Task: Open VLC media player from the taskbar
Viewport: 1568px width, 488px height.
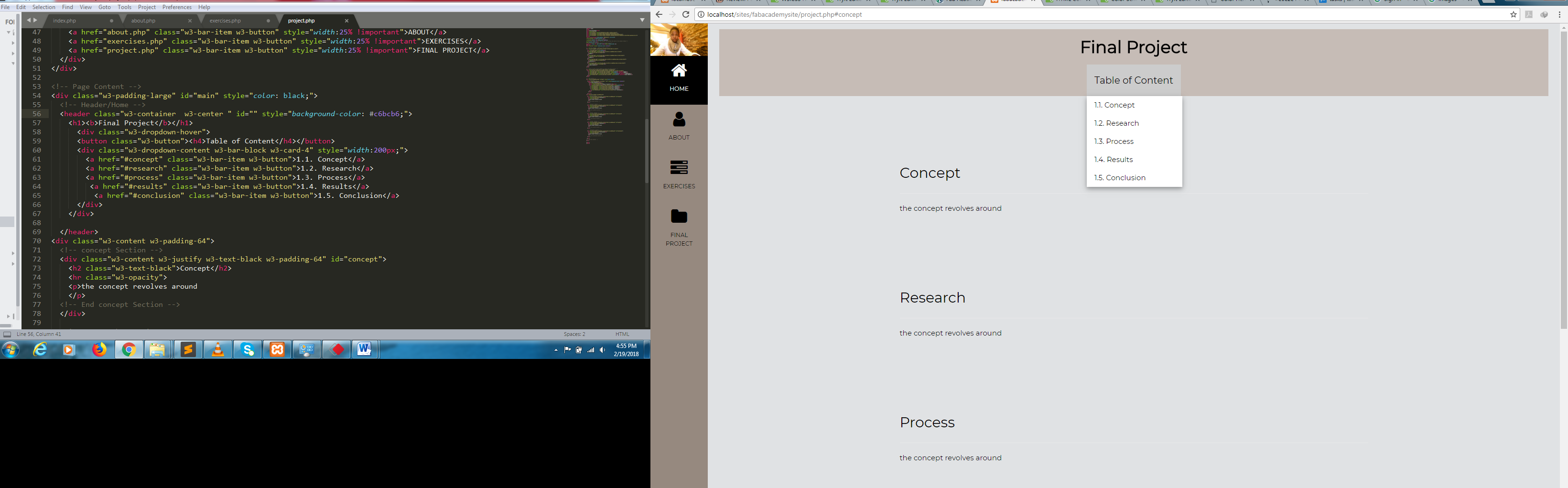Action: coord(217,350)
